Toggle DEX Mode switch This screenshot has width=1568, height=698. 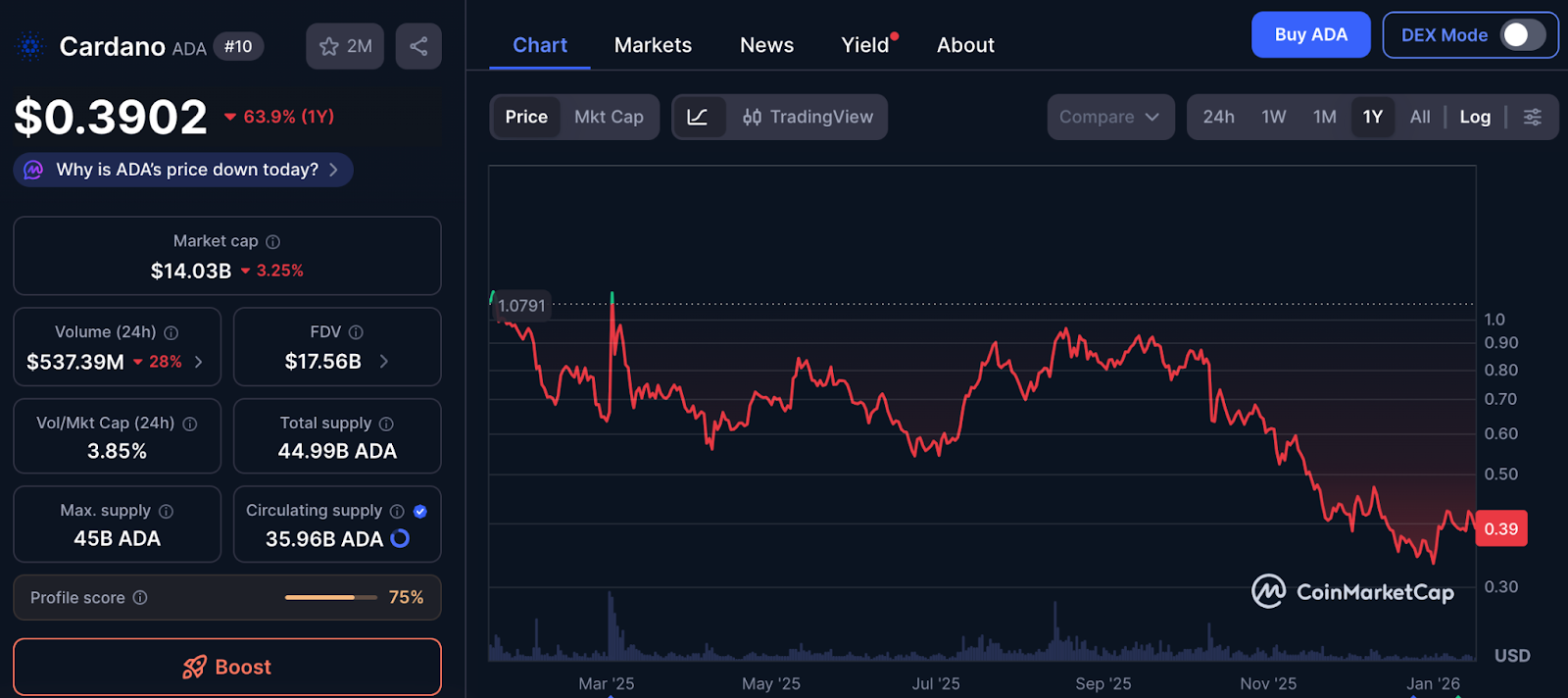1523,35
